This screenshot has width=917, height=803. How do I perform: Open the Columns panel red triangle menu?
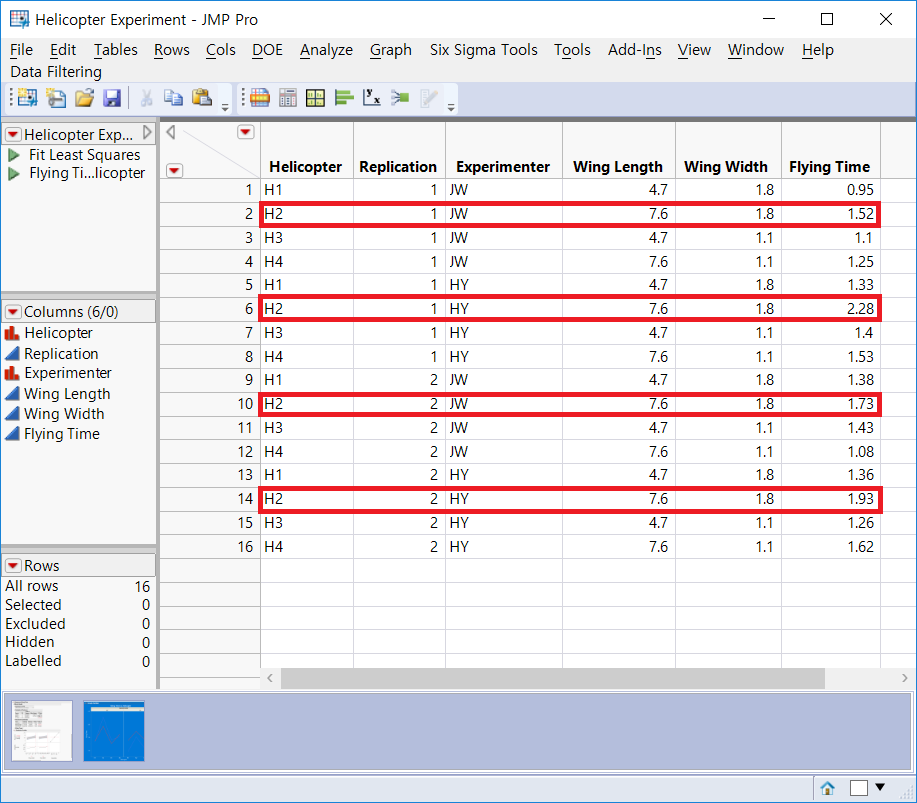[x=13, y=312]
